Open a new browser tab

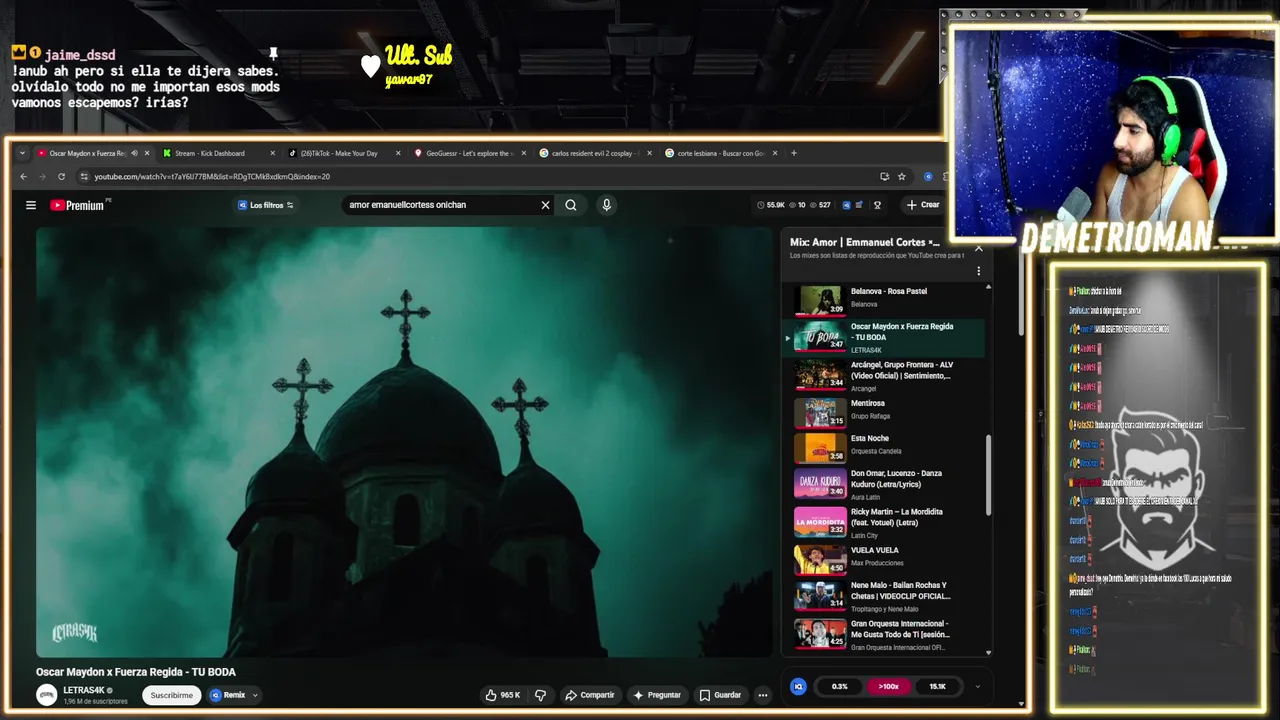coord(794,153)
